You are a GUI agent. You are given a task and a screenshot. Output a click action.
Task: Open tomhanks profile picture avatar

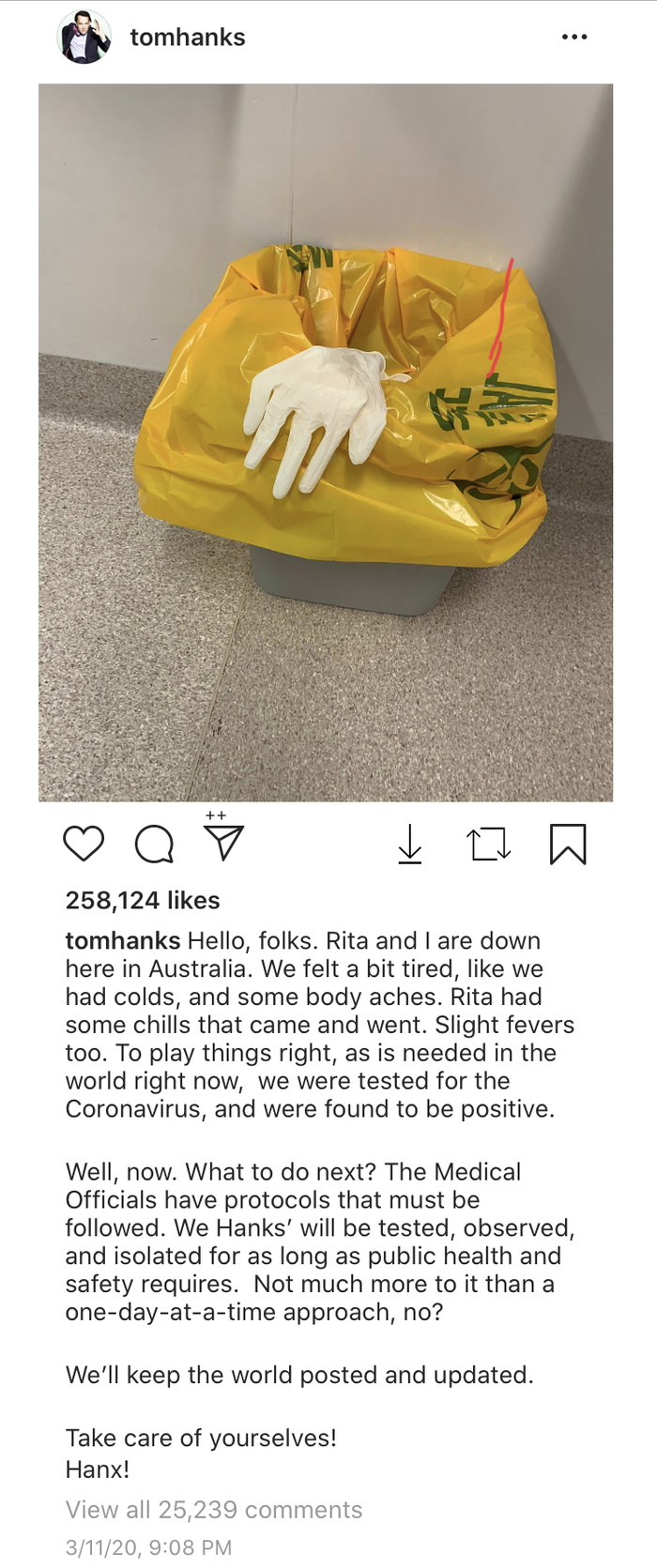(x=84, y=38)
